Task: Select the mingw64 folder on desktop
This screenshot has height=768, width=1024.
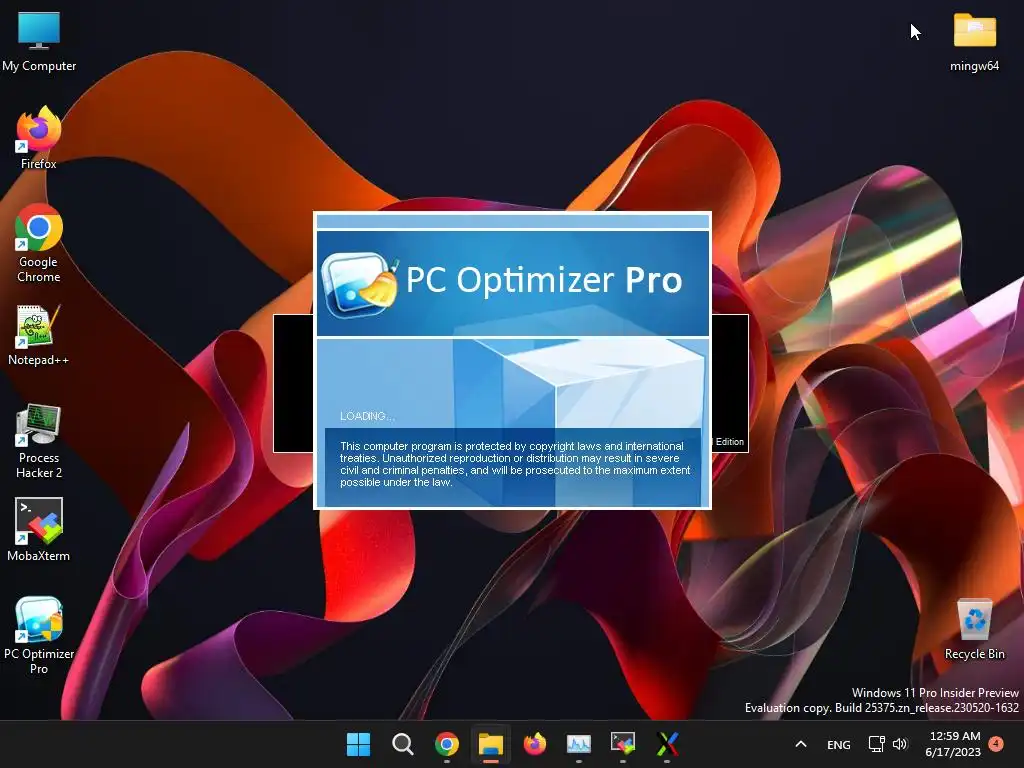Action: [x=974, y=42]
